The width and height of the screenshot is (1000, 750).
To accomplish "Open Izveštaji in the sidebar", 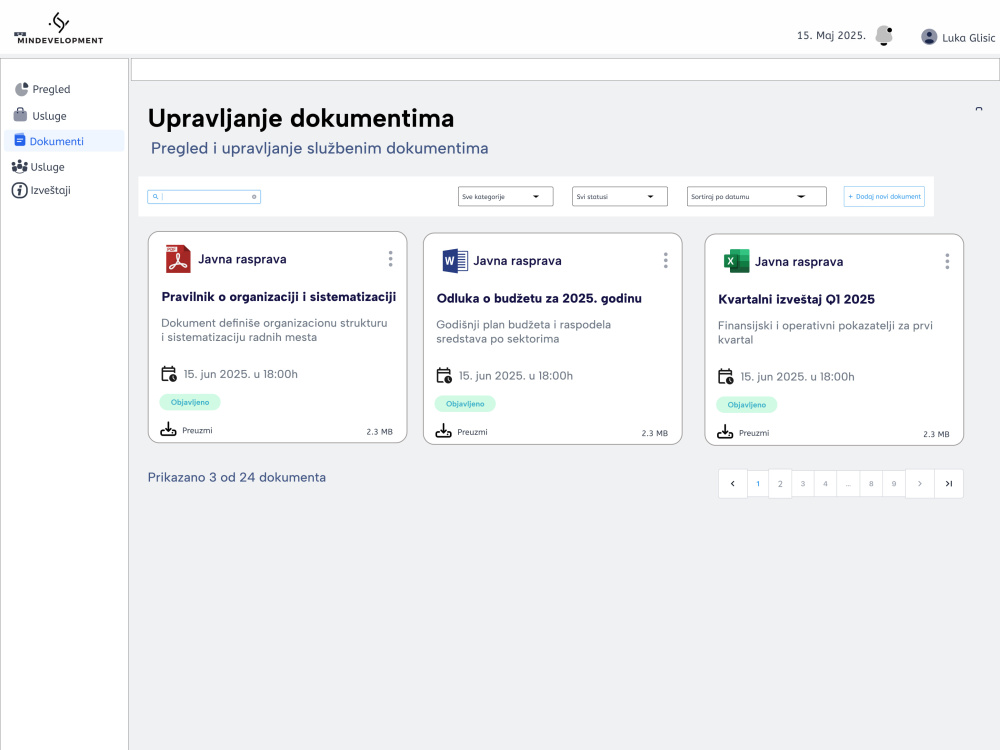I will click(50, 190).
